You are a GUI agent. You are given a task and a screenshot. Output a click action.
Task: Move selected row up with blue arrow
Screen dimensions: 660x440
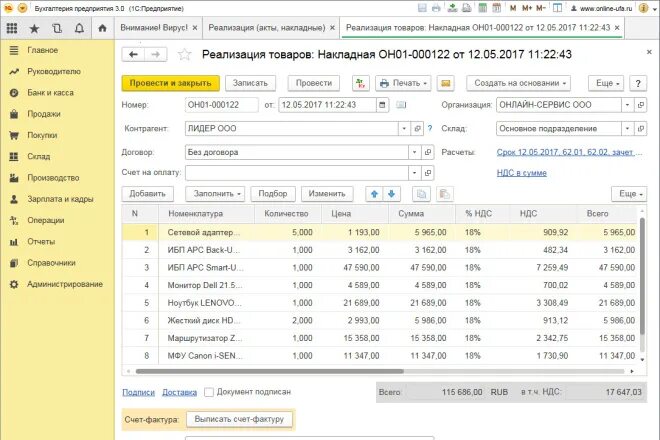(374, 194)
